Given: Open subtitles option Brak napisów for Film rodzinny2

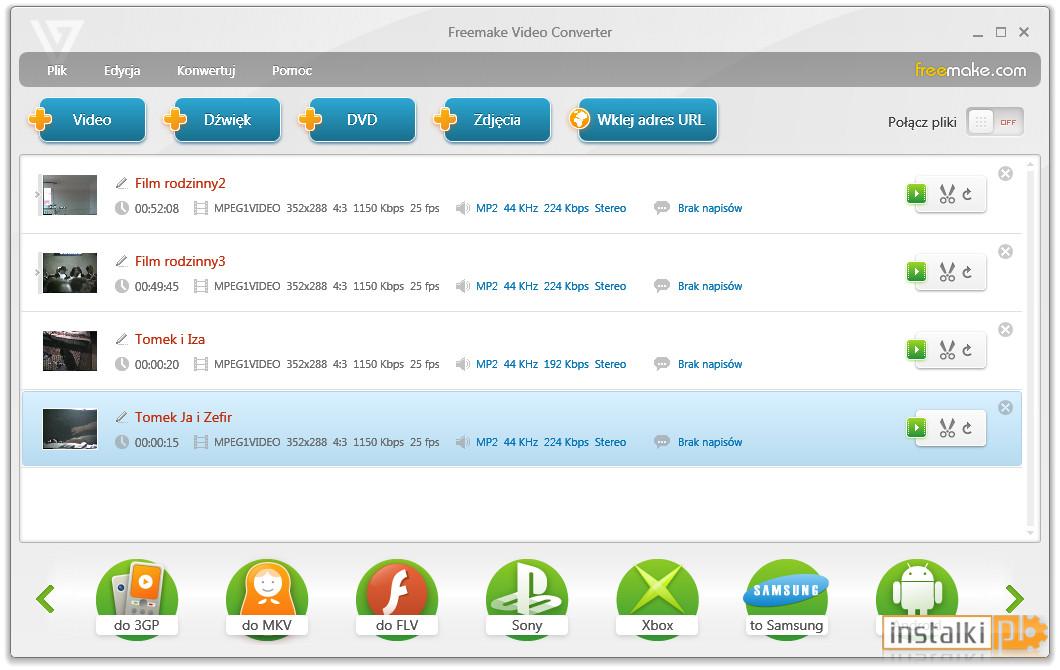Looking at the screenshot, I should pos(710,208).
